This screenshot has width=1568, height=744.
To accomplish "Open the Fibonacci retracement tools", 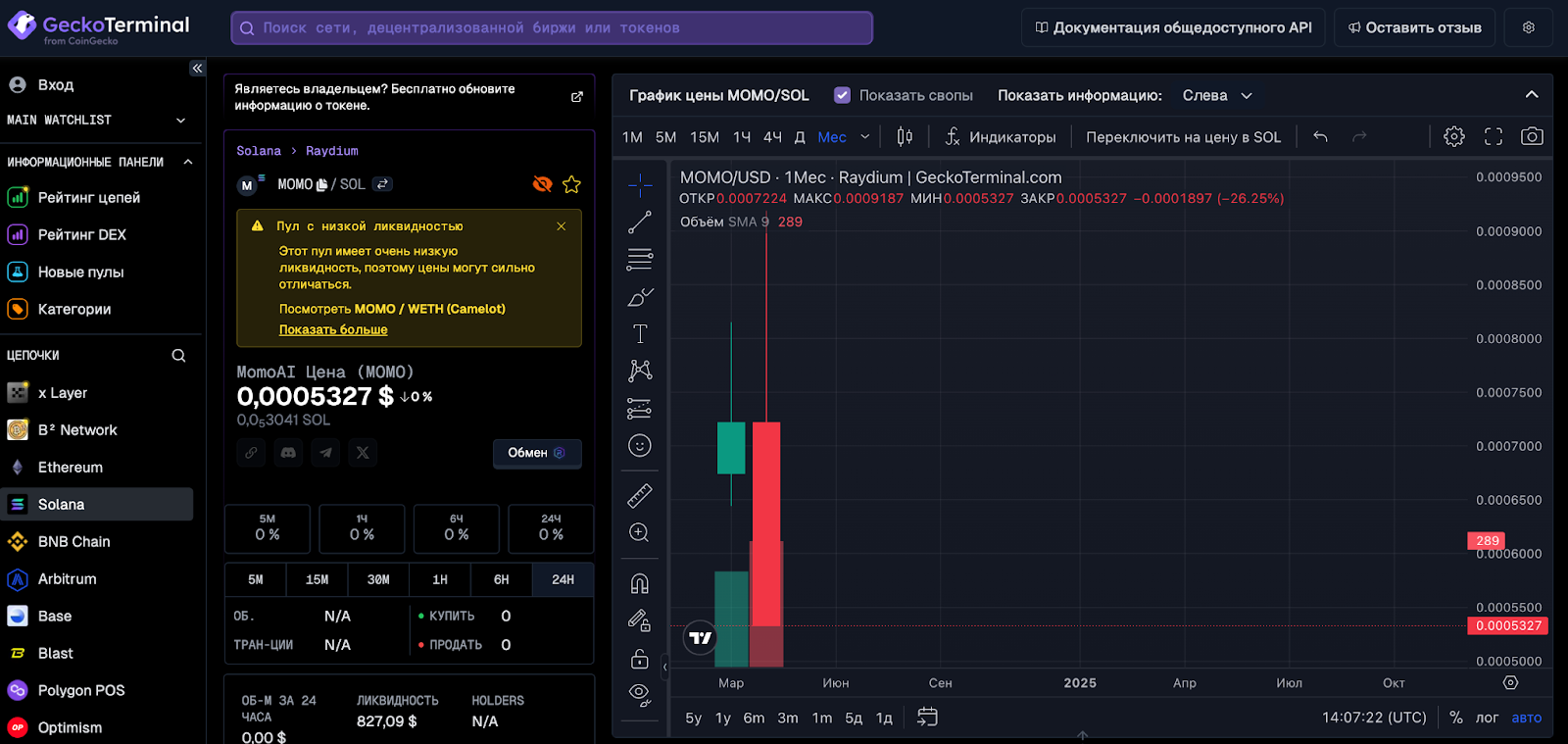I will pos(640,260).
